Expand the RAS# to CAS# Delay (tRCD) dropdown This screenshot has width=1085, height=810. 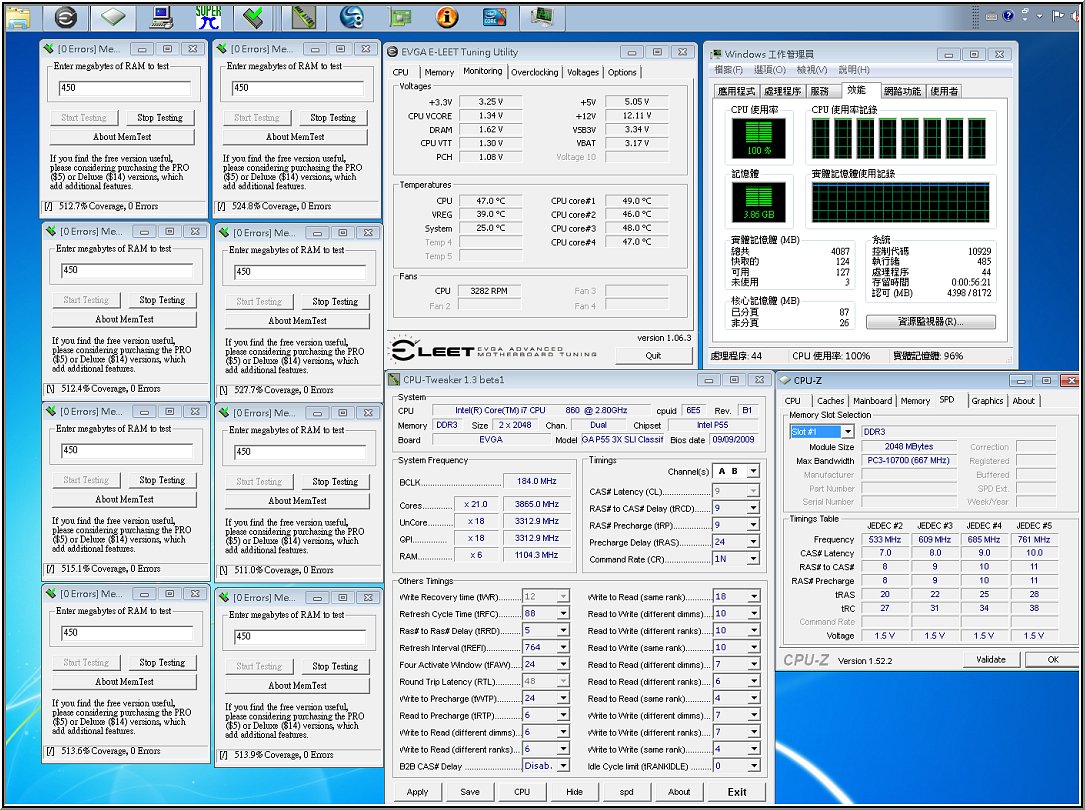(754, 508)
